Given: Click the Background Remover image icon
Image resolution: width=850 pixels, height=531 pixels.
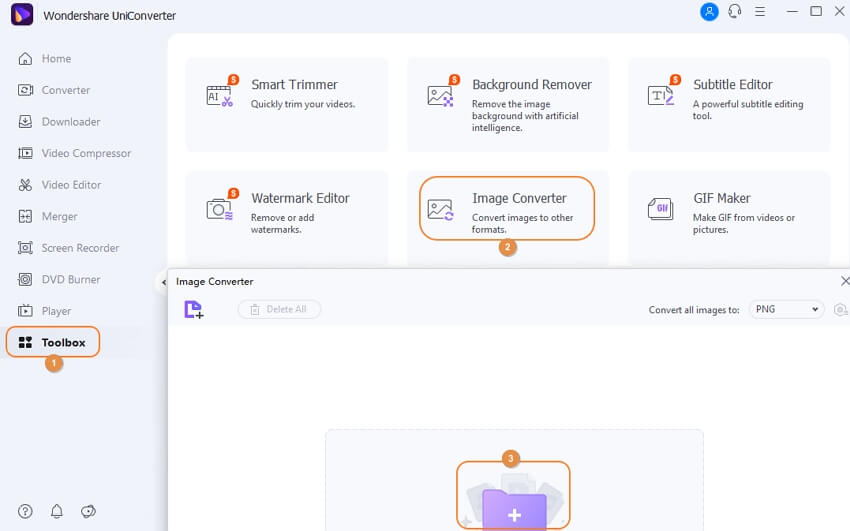Looking at the screenshot, I should point(440,96).
